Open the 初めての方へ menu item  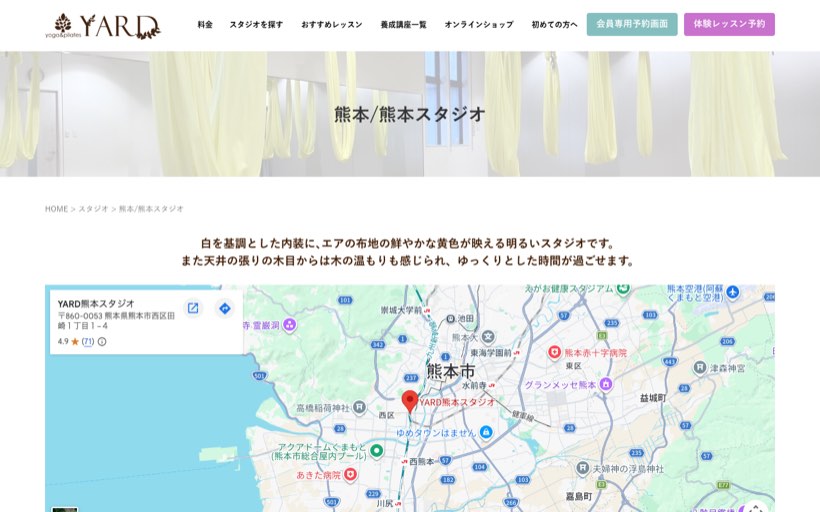click(554, 25)
